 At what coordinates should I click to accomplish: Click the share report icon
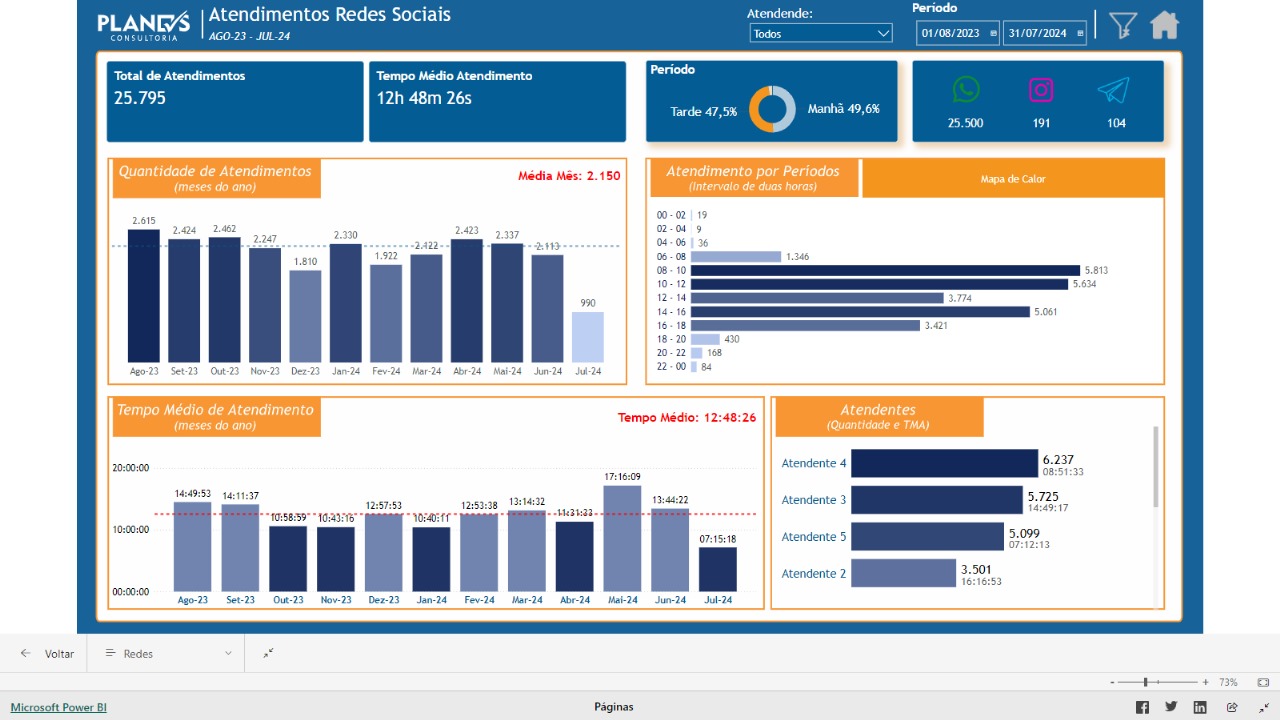pyautogui.click(x=1232, y=707)
